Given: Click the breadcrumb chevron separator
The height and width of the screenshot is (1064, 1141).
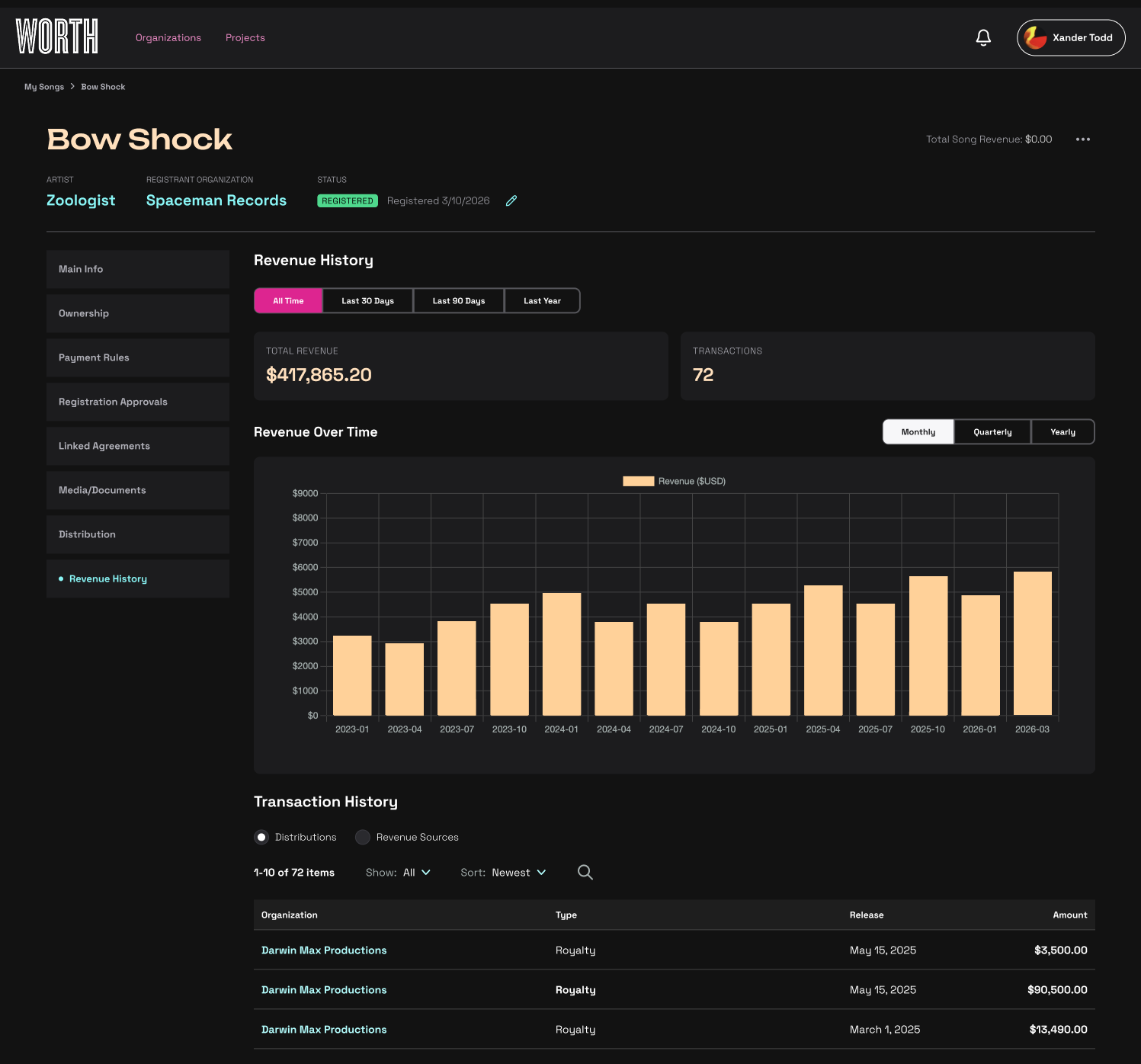Looking at the screenshot, I should tap(72, 86).
